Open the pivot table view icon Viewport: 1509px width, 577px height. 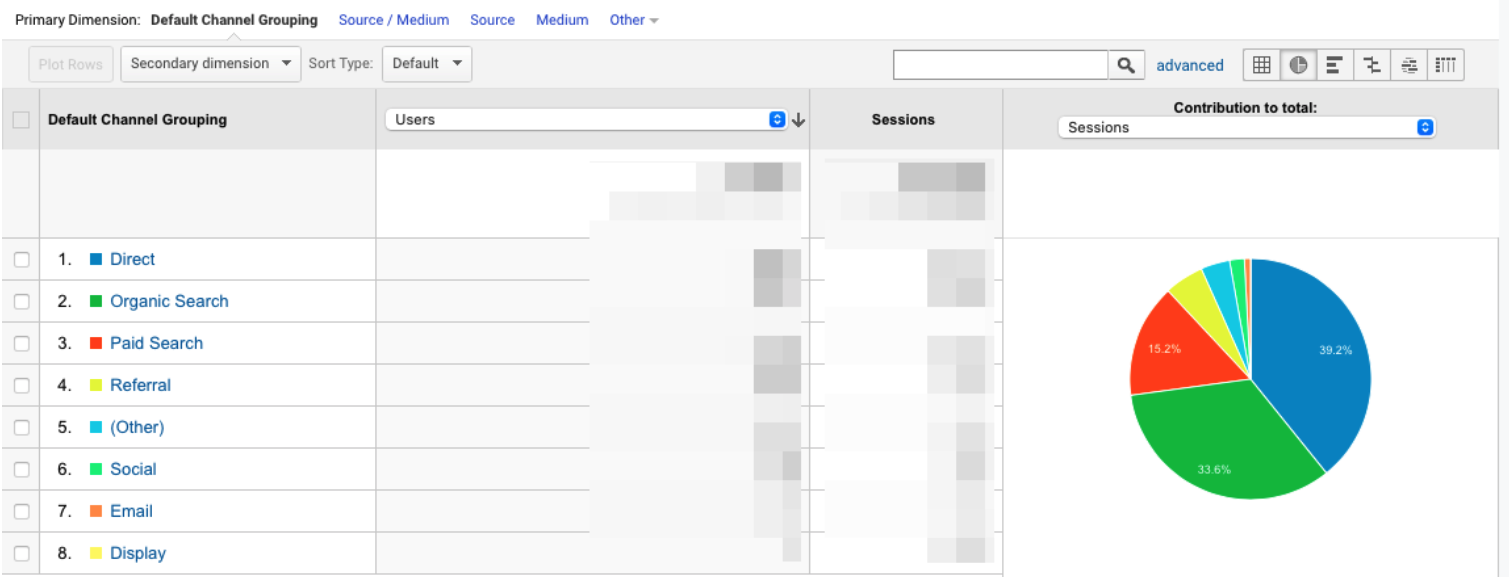[x=1445, y=65]
